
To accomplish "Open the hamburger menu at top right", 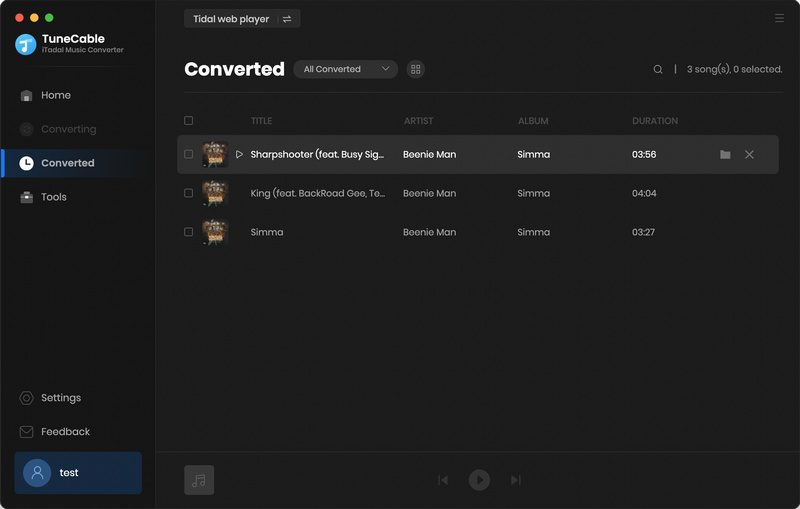I will [x=779, y=18].
